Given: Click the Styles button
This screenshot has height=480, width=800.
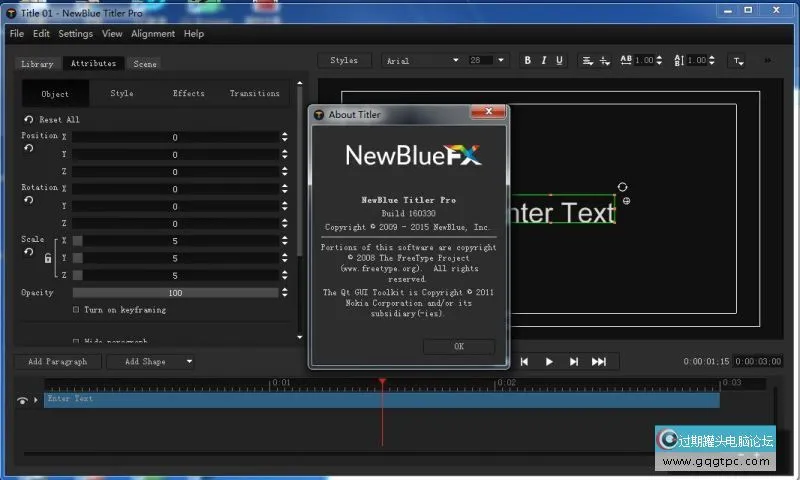Looking at the screenshot, I should pyautogui.click(x=344, y=60).
